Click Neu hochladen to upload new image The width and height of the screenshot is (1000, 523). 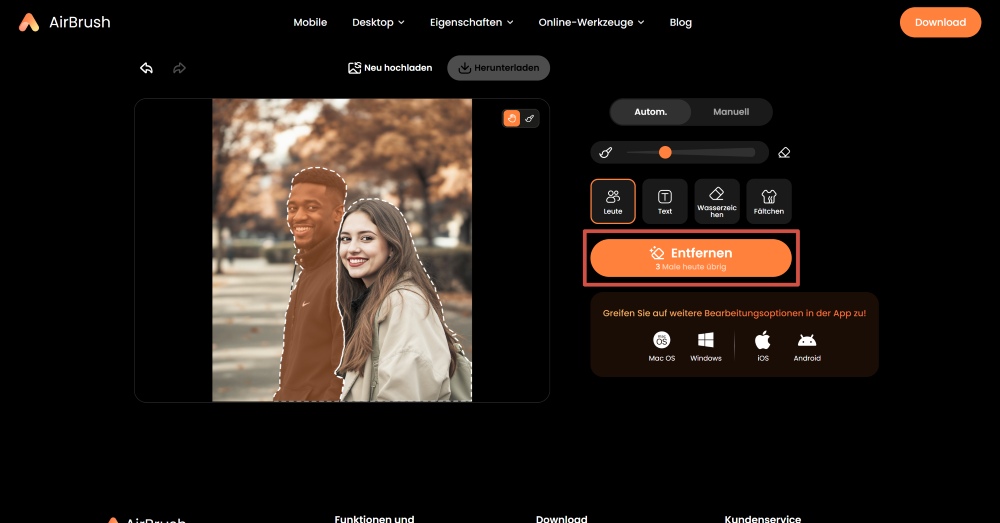point(390,68)
